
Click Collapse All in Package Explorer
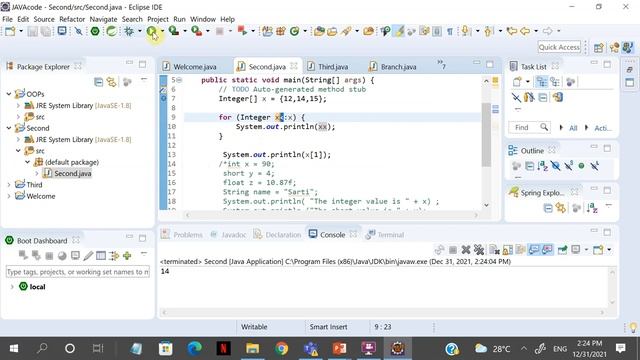[98, 82]
